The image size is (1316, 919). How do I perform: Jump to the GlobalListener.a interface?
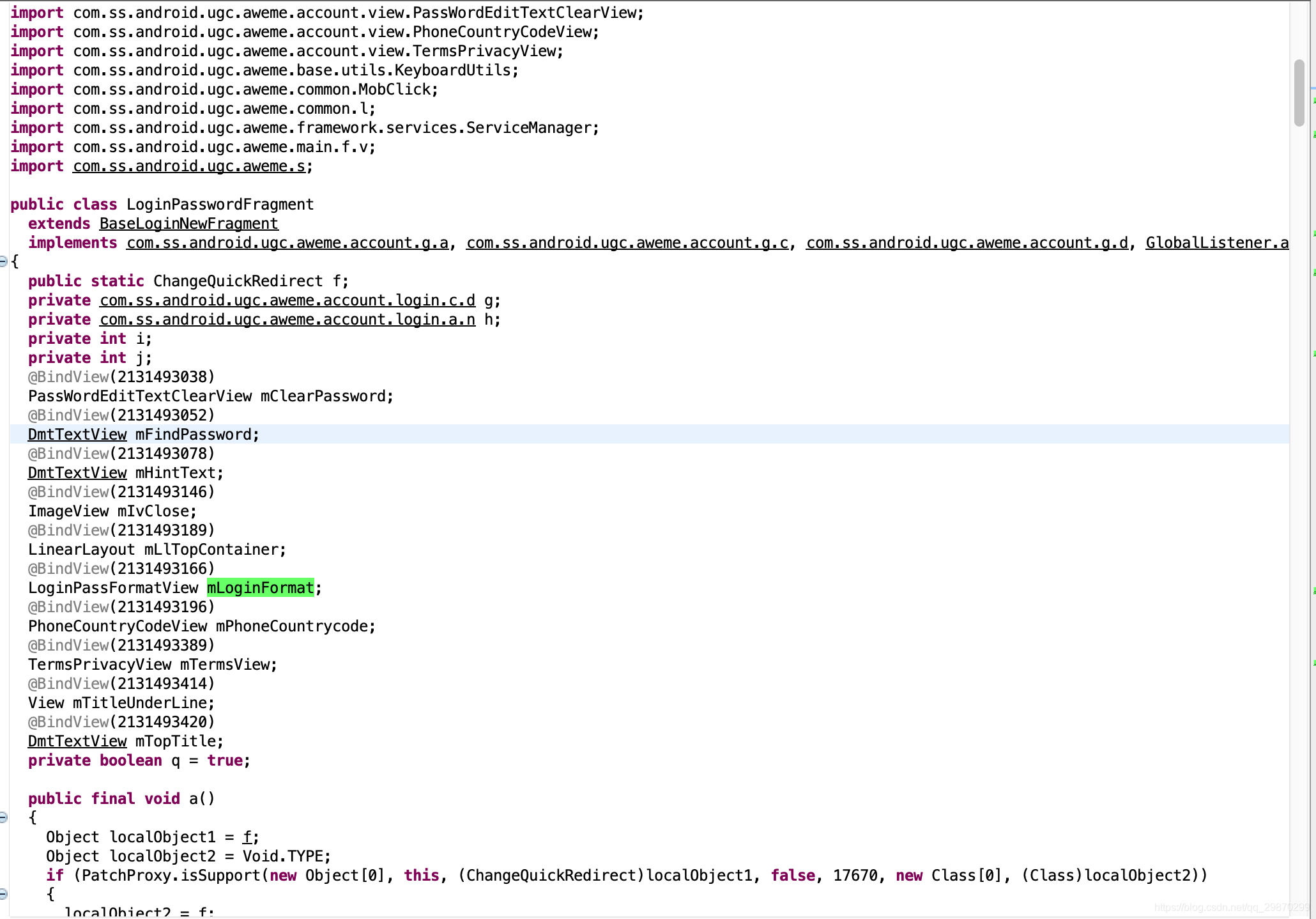point(1216,243)
